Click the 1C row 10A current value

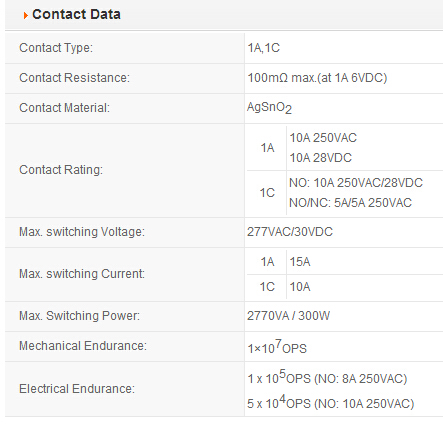tap(300, 287)
